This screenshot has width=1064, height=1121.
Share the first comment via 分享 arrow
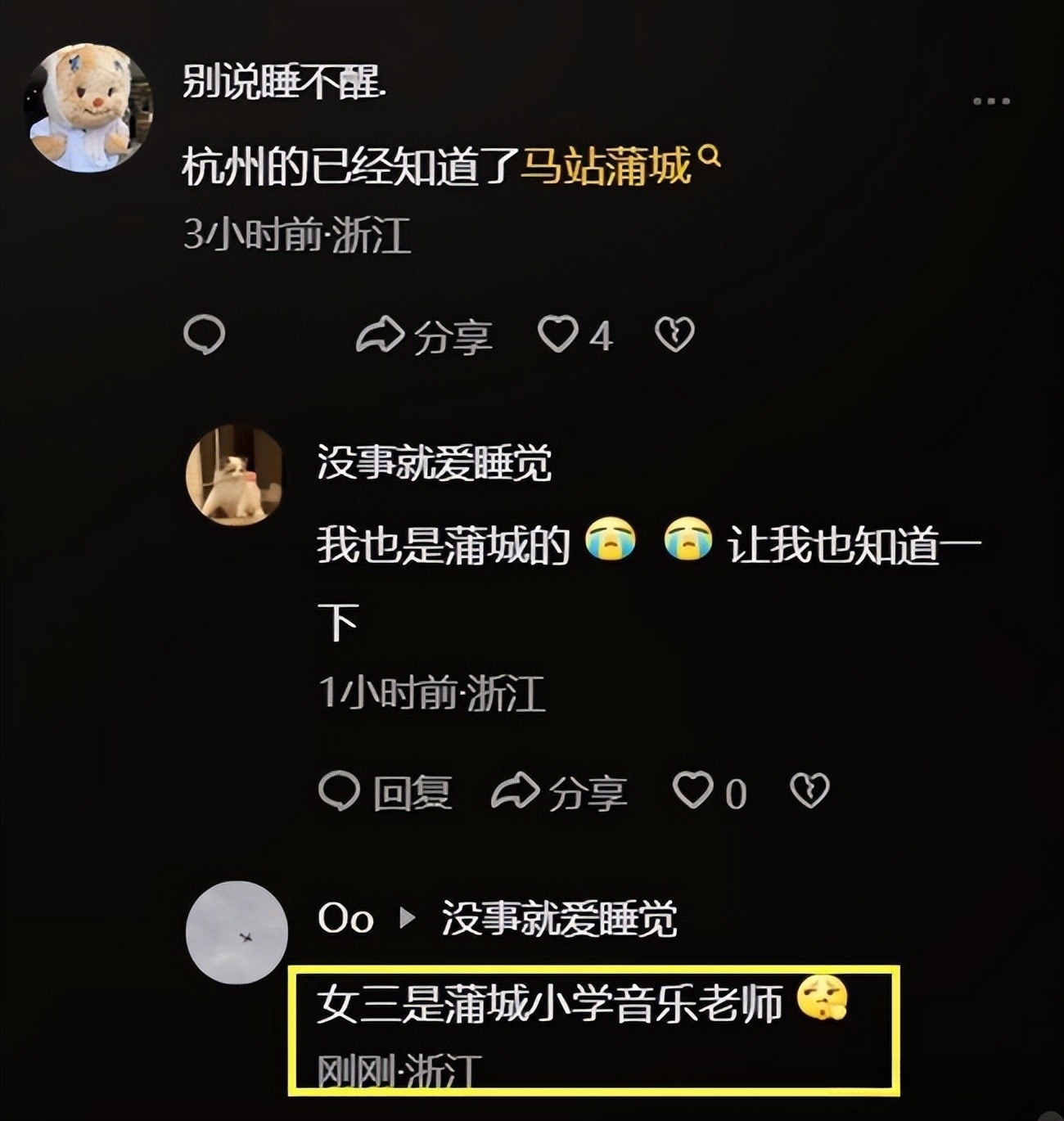point(424,335)
